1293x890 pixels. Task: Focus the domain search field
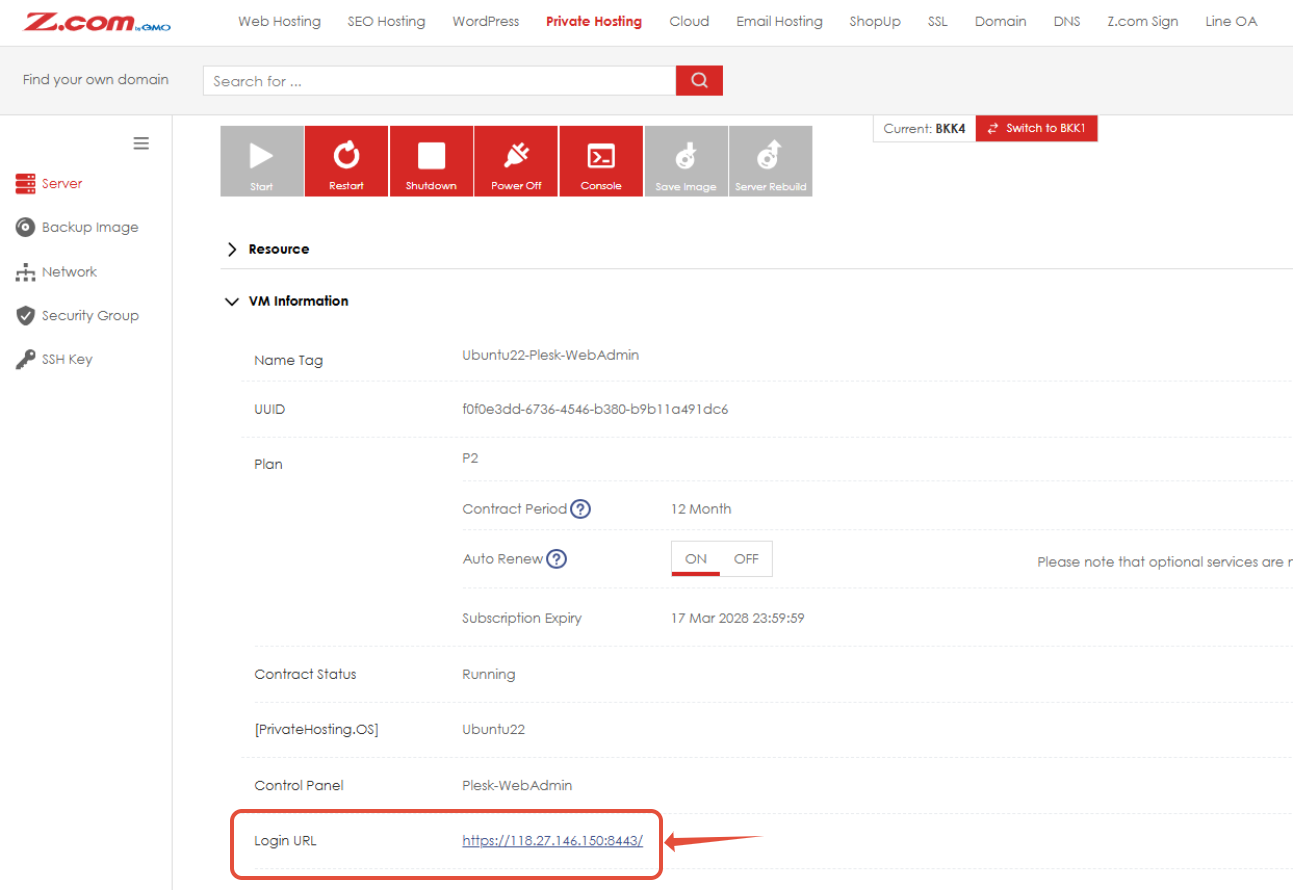[x=439, y=81]
